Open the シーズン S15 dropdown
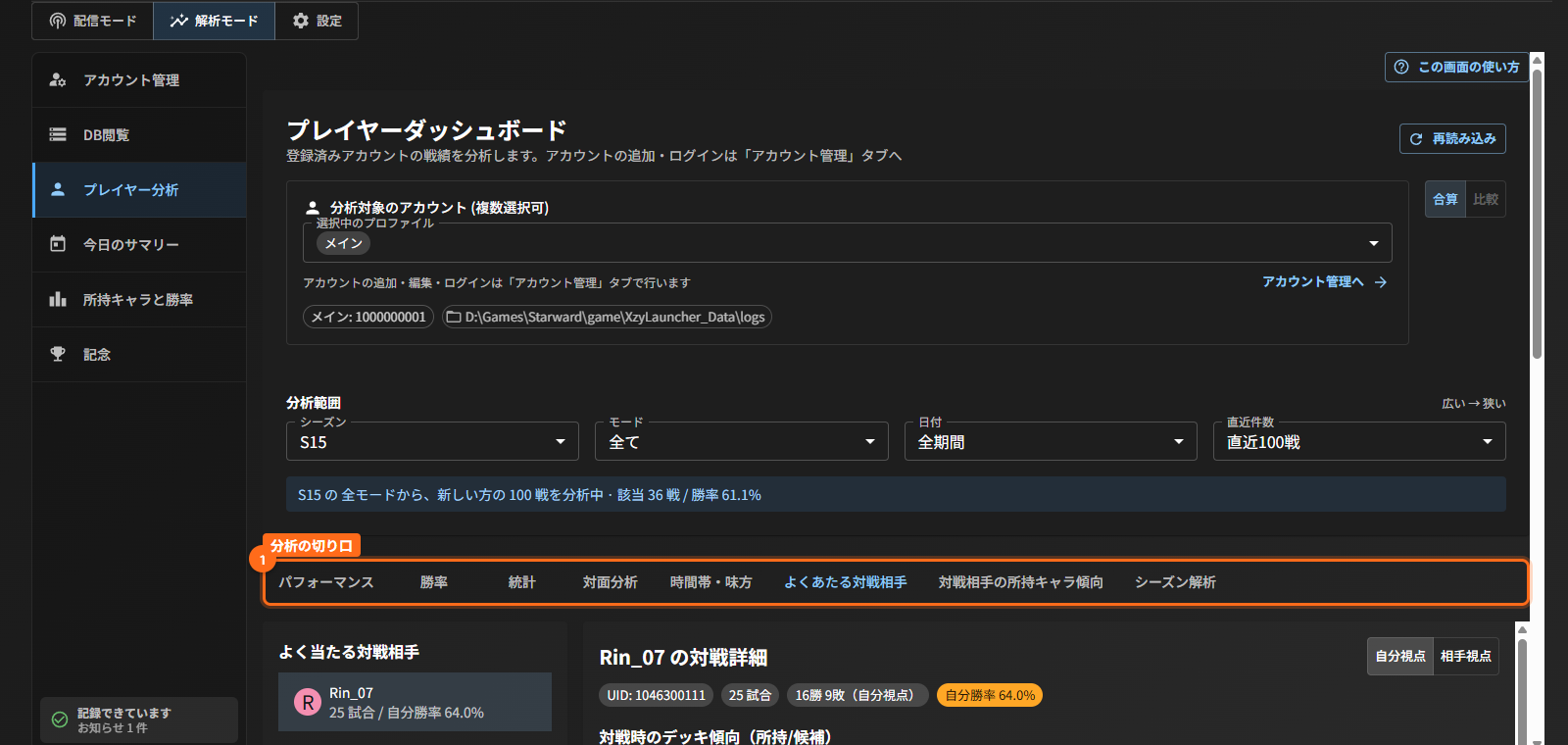Viewport: 1568px width, 745px height. (433, 441)
